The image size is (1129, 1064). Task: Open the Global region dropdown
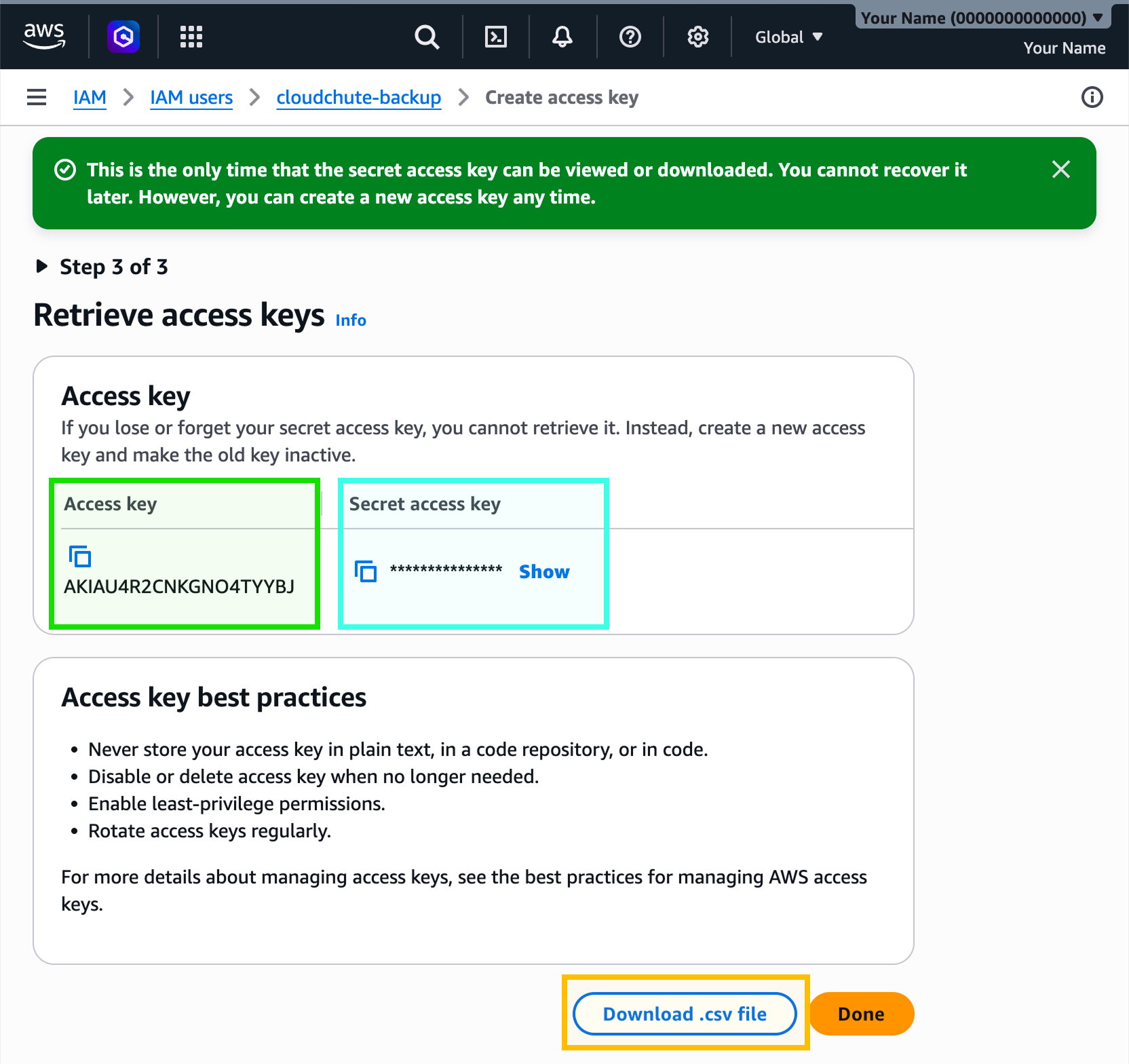click(789, 37)
